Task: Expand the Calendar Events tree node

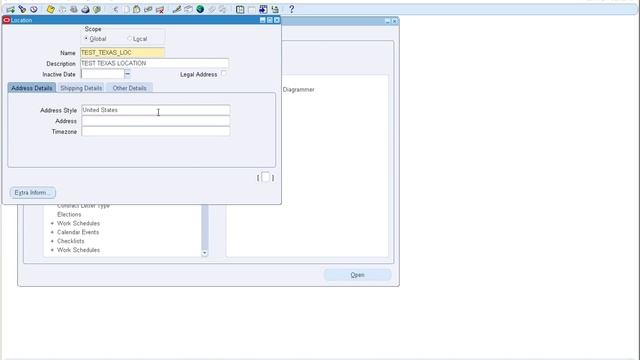Action: 52,232
